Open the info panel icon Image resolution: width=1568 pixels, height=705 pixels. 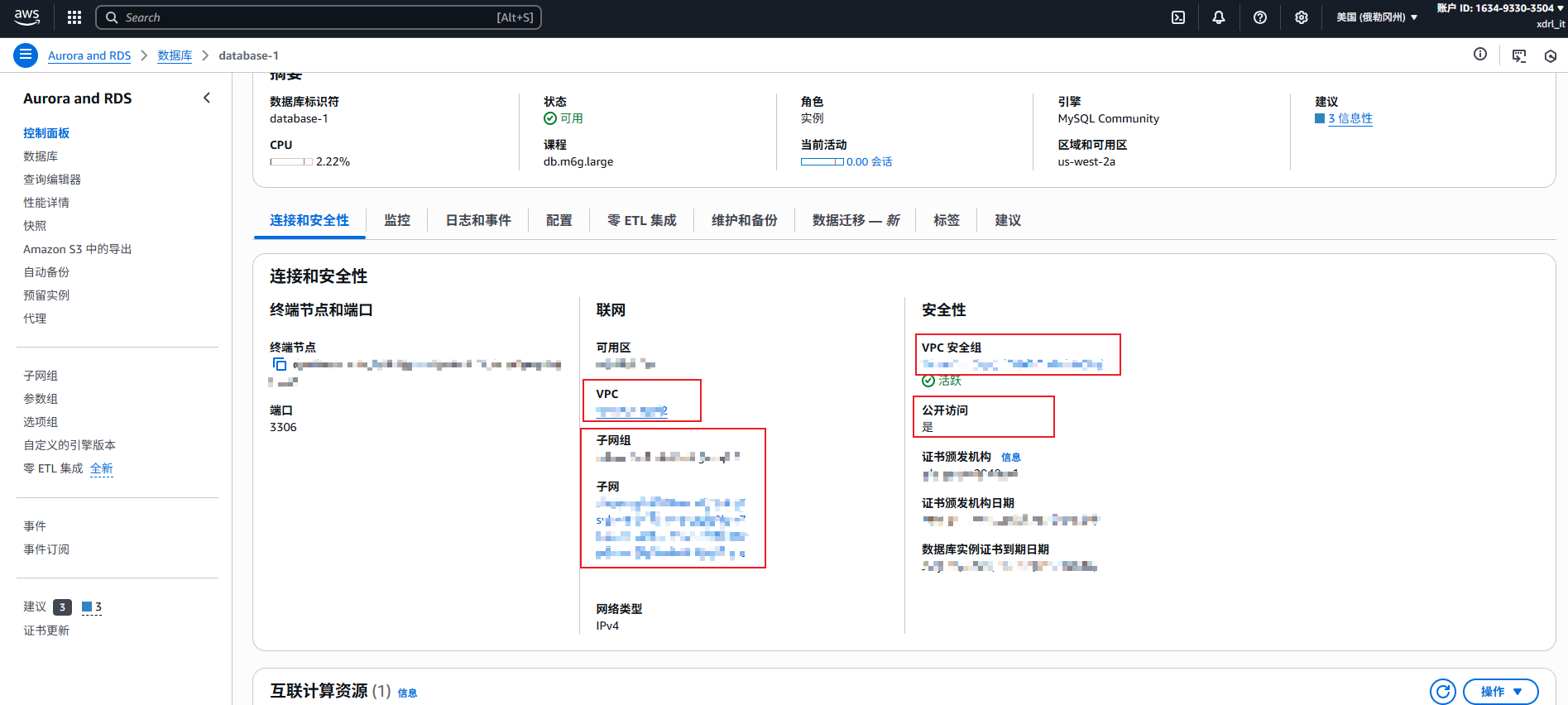pos(1480,55)
